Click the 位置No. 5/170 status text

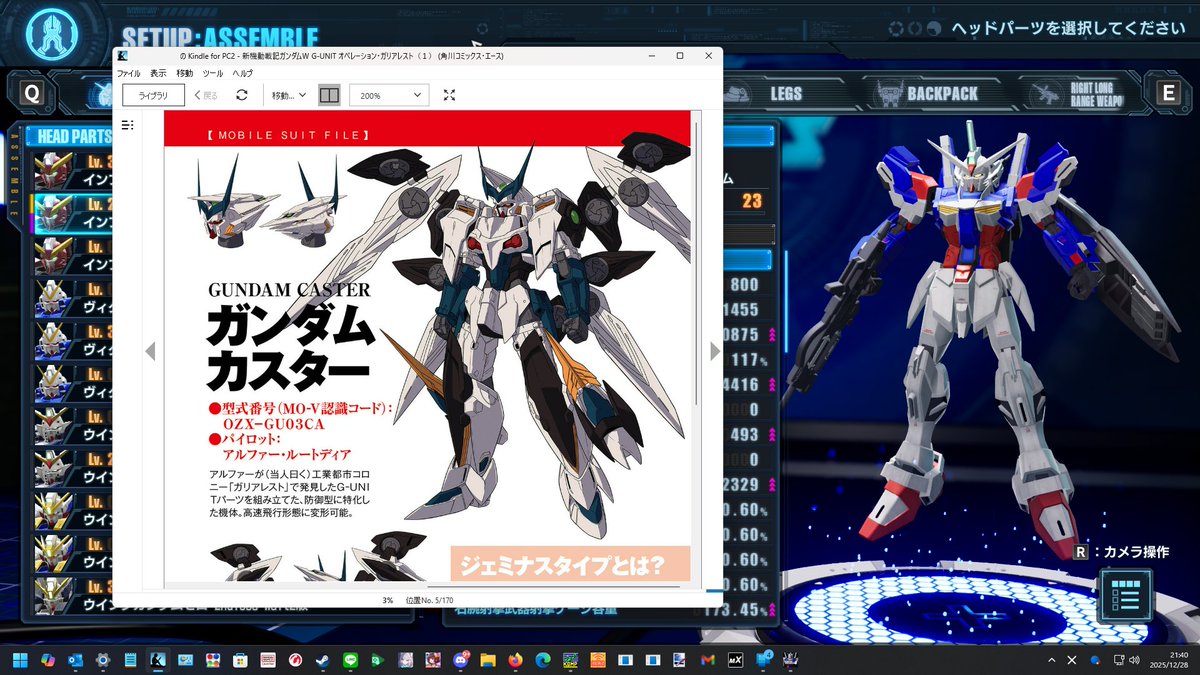click(x=431, y=600)
